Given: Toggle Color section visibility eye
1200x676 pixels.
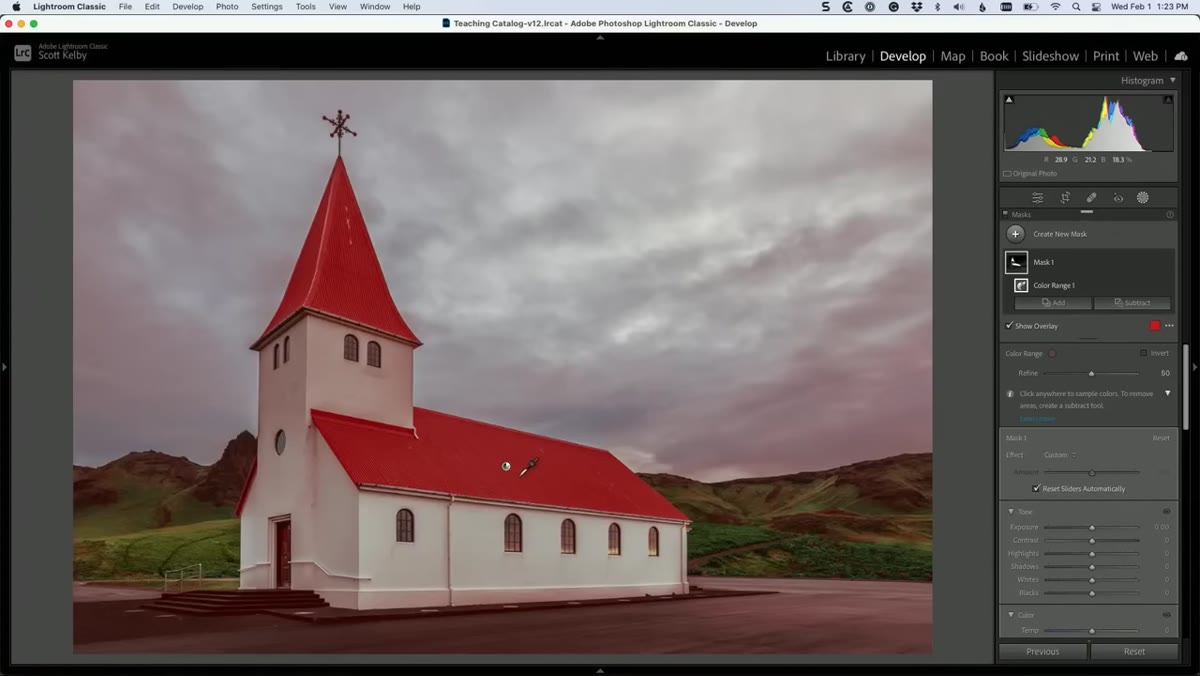Looking at the screenshot, I should pyautogui.click(x=1166, y=615).
